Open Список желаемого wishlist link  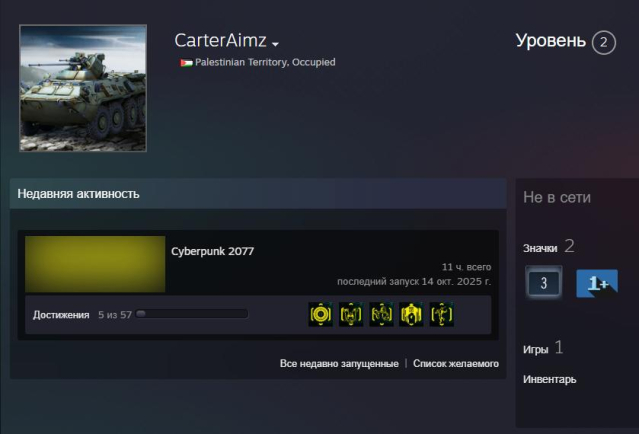coord(456,364)
